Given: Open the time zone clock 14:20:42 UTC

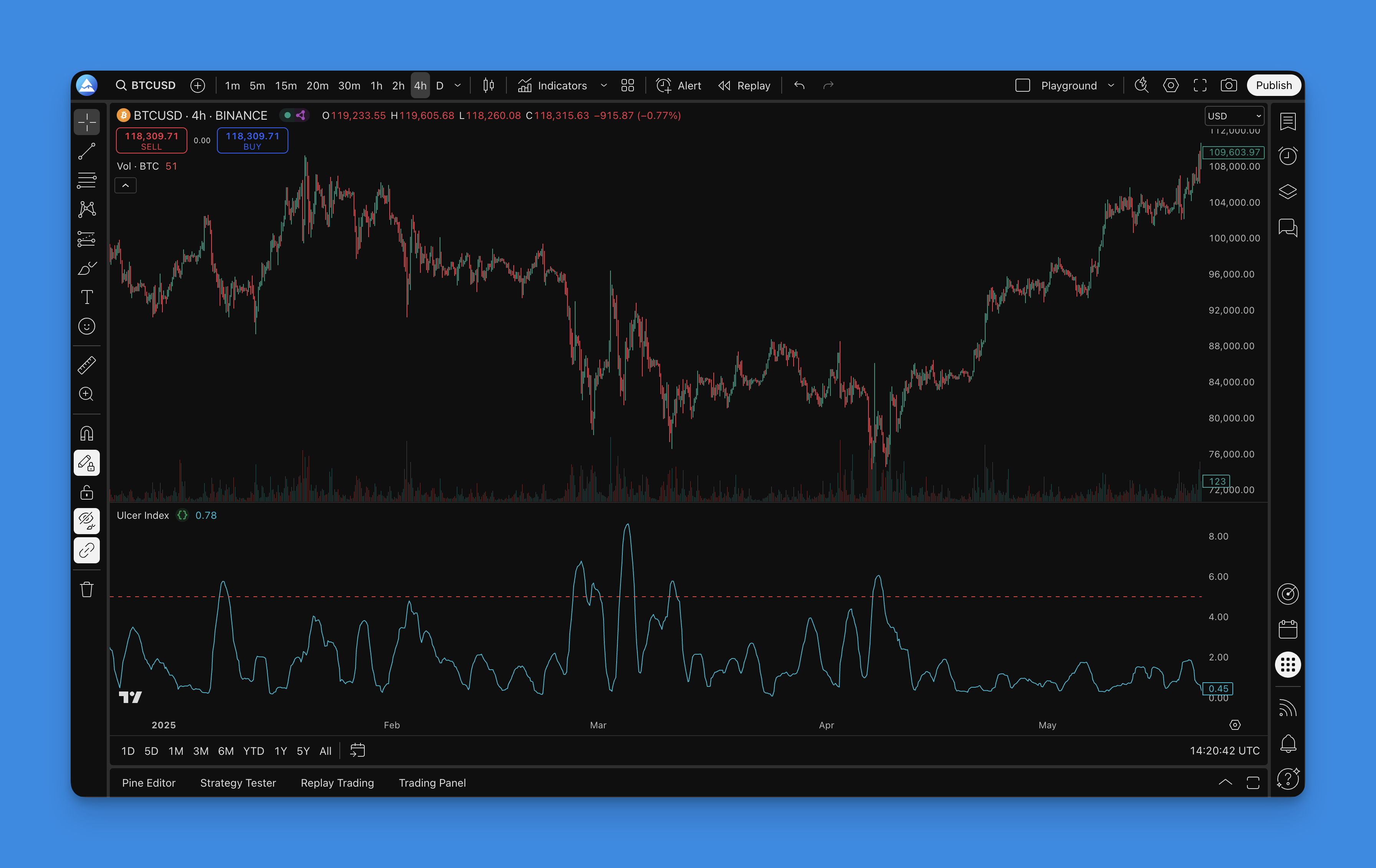Looking at the screenshot, I should coord(1225,751).
